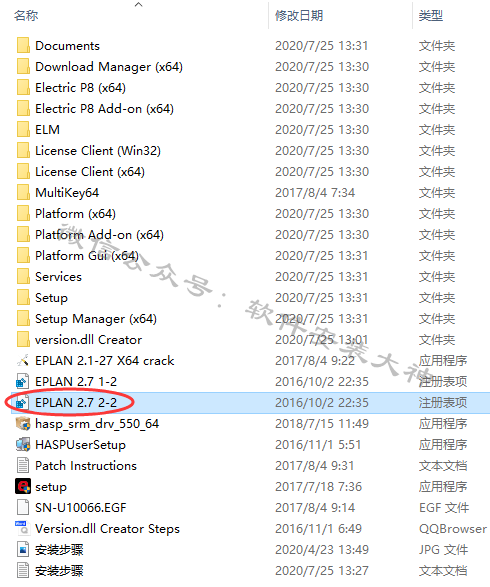490x587 pixels.
Task: Select the EPLAN 2.1-27 X64 crack application icon
Action: click(x=23, y=361)
